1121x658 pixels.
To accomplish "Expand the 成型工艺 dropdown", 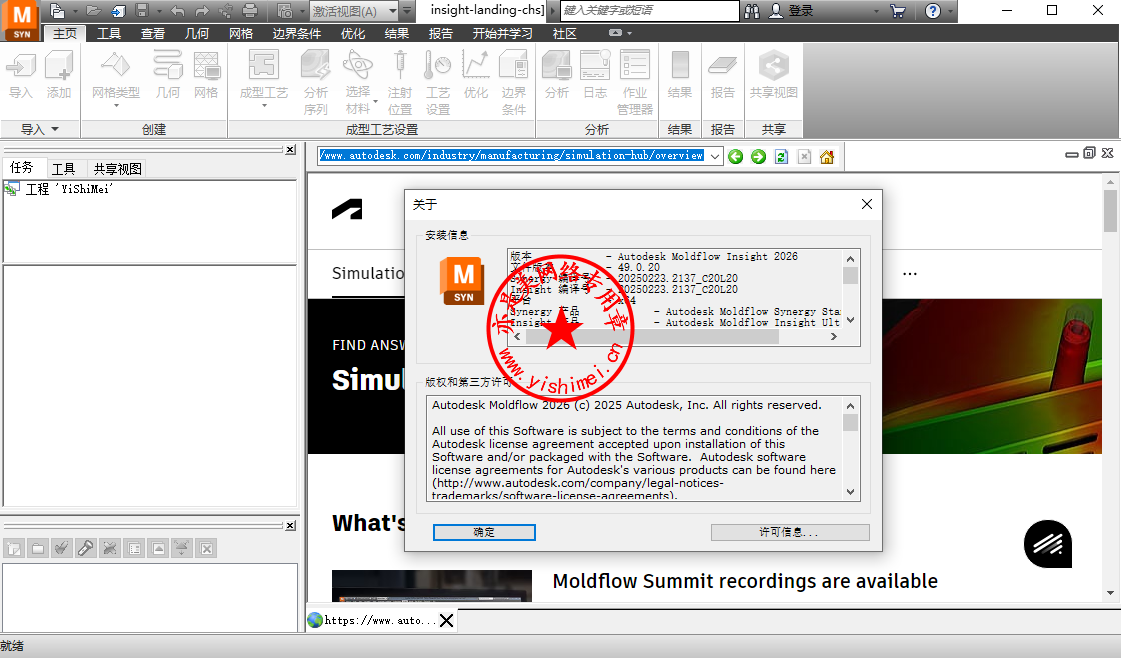I will click(264, 106).
